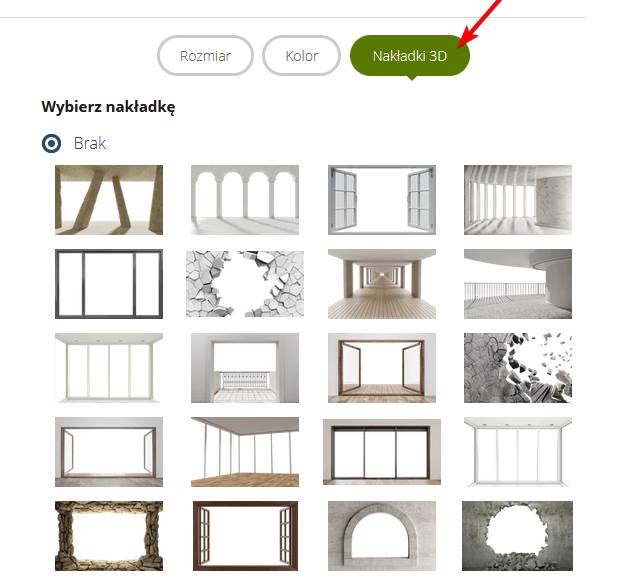Open the Kolor tab
Viewport: 621px width, 578px height.
(301, 55)
